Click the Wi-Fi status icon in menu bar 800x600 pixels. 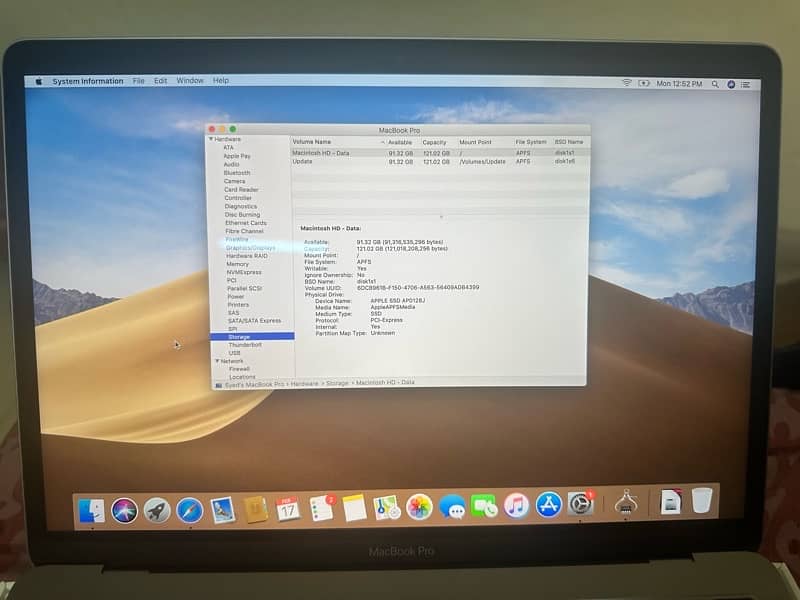tap(627, 82)
